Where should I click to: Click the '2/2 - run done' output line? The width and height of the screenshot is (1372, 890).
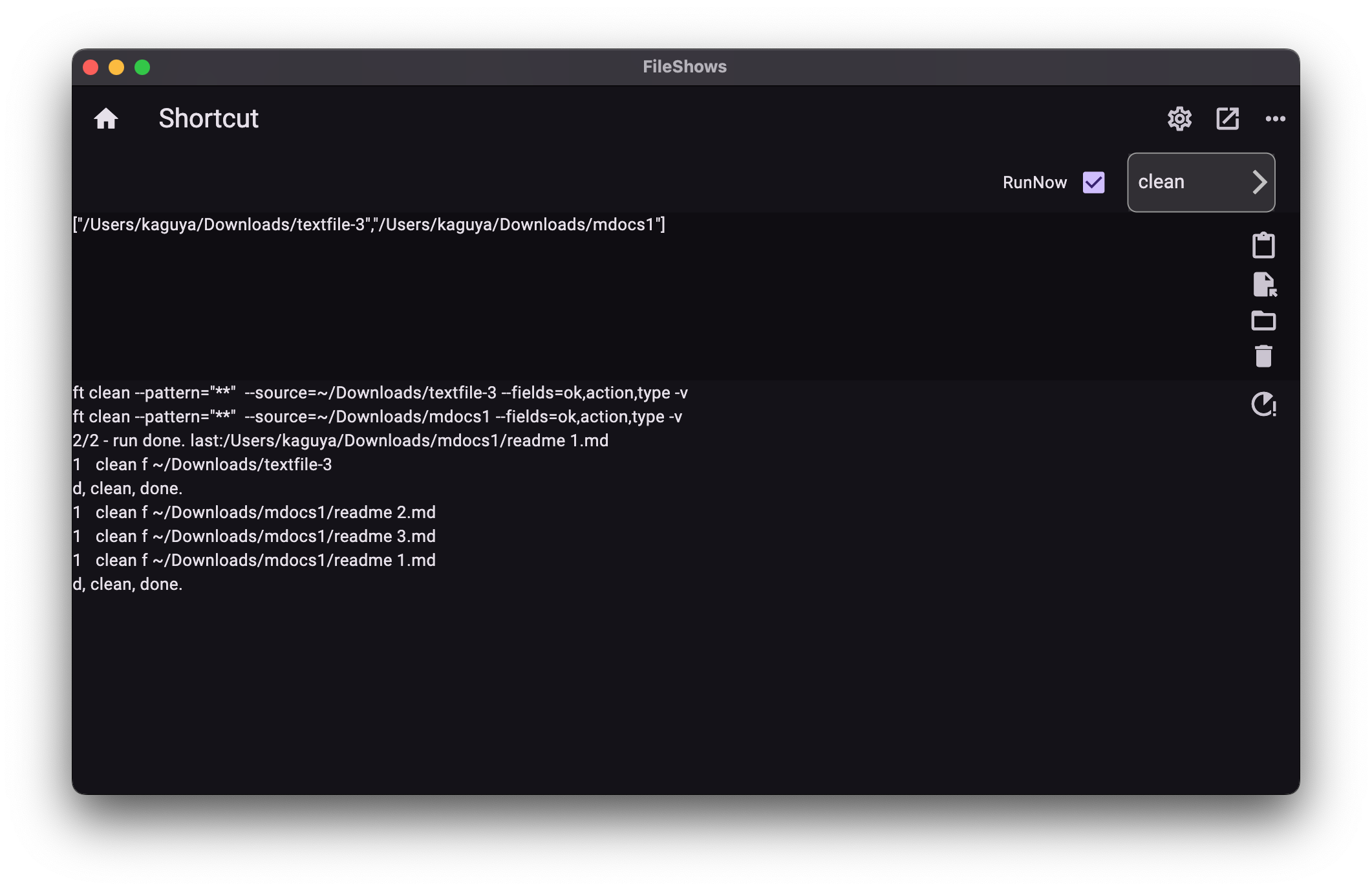click(x=340, y=441)
